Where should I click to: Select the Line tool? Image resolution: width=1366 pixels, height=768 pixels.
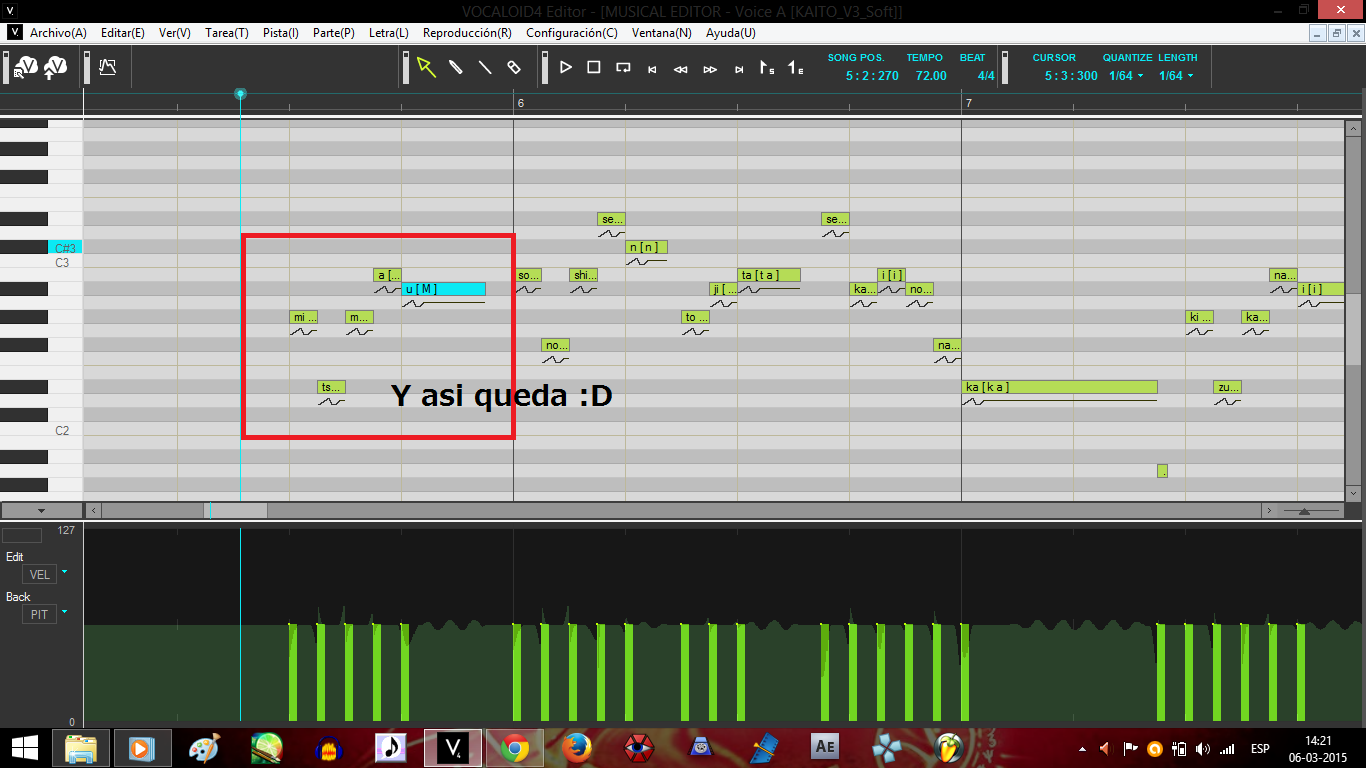click(x=483, y=67)
